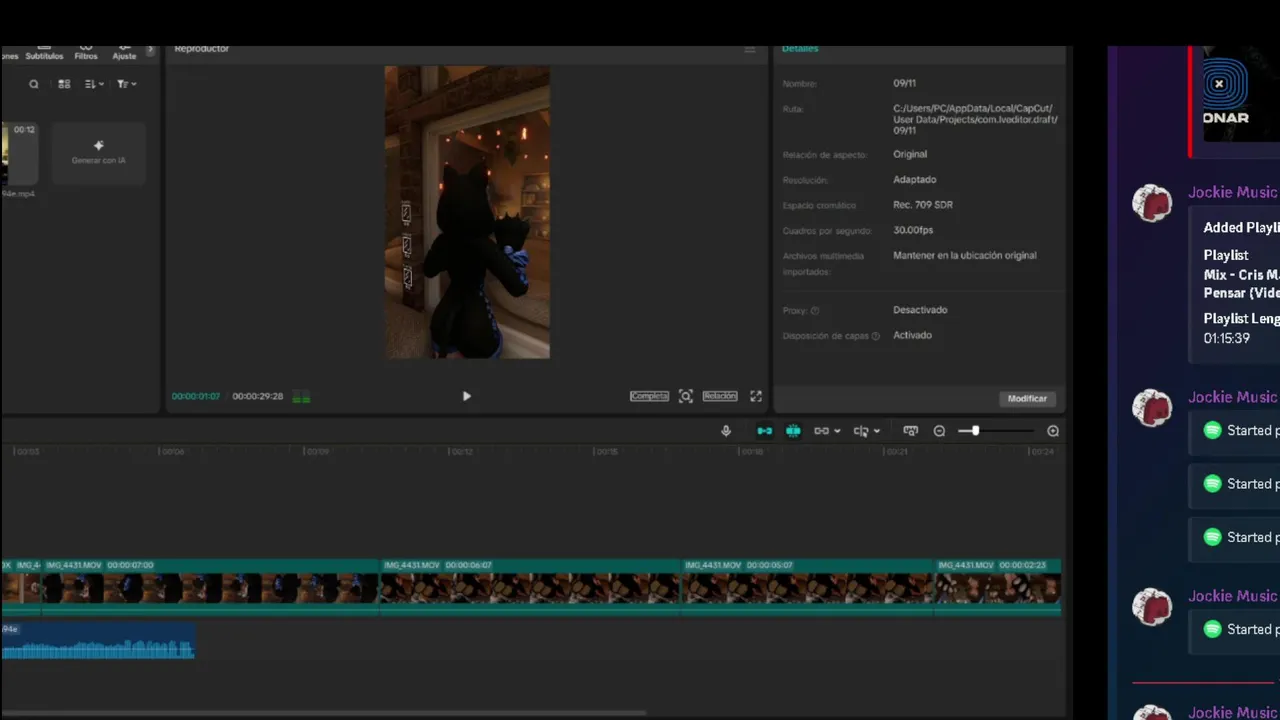Click the Modificar button in Detalles
This screenshot has width=1280, height=720.
pyautogui.click(x=1027, y=398)
